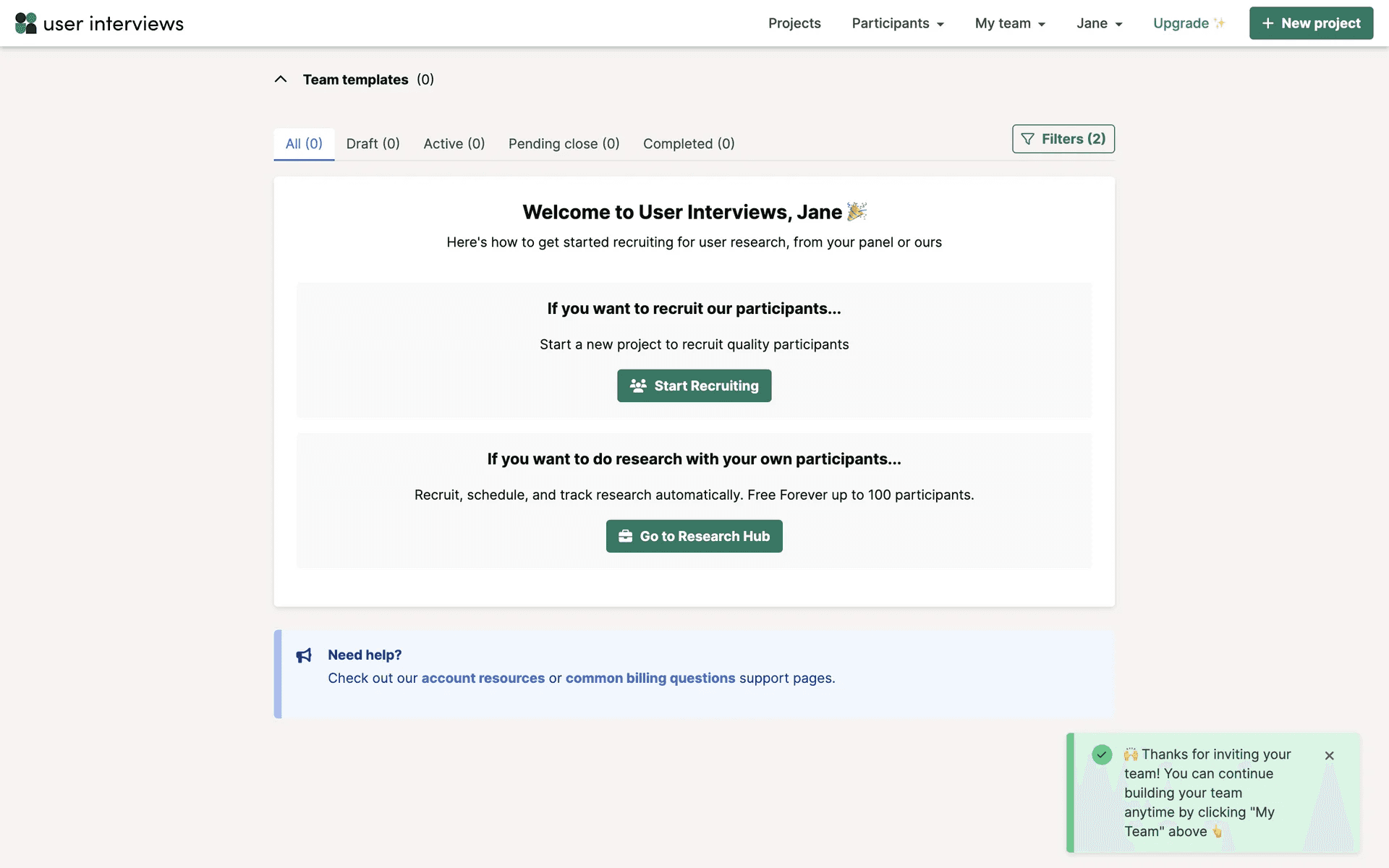Open common billing questions link
The height and width of the screenshot is (868, 1389).
[650, 678]
